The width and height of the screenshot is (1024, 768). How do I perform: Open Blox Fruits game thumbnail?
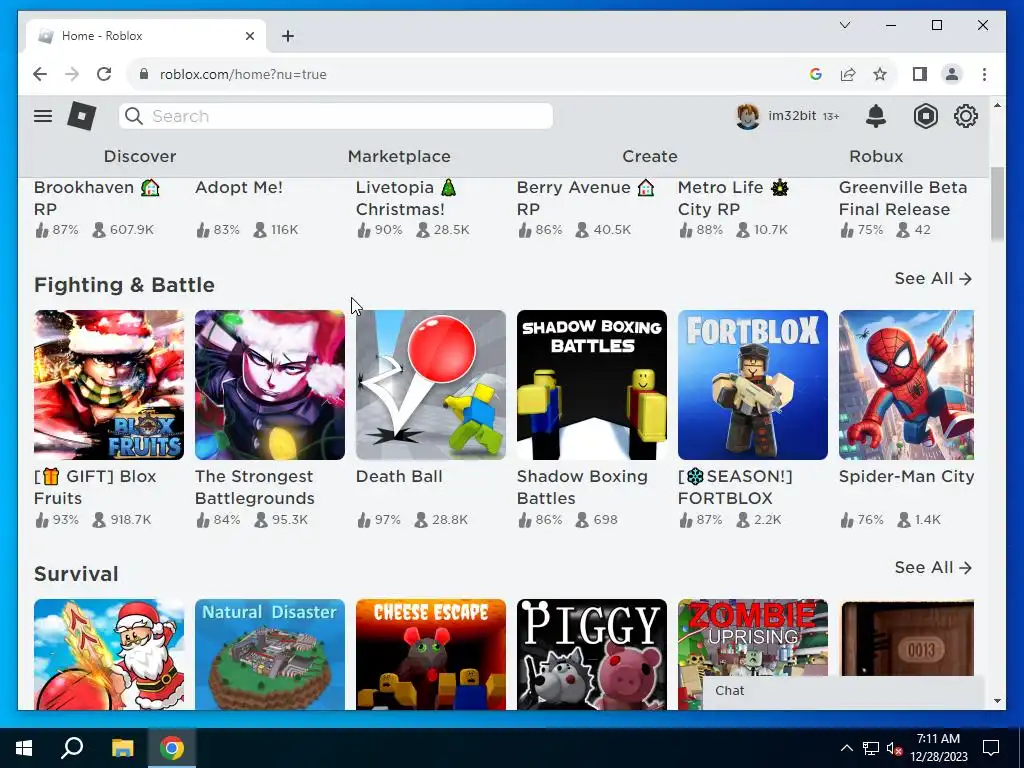coord(109,385)
